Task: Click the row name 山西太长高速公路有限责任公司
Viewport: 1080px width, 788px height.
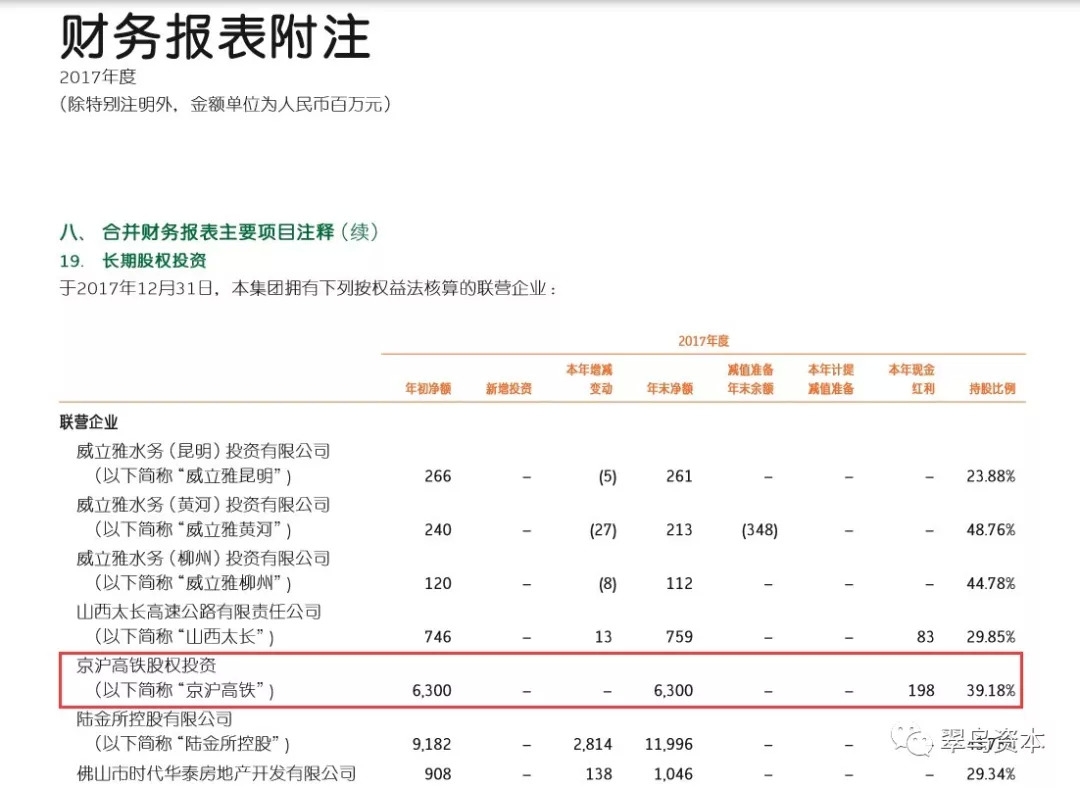Action: tap(199, 612)
